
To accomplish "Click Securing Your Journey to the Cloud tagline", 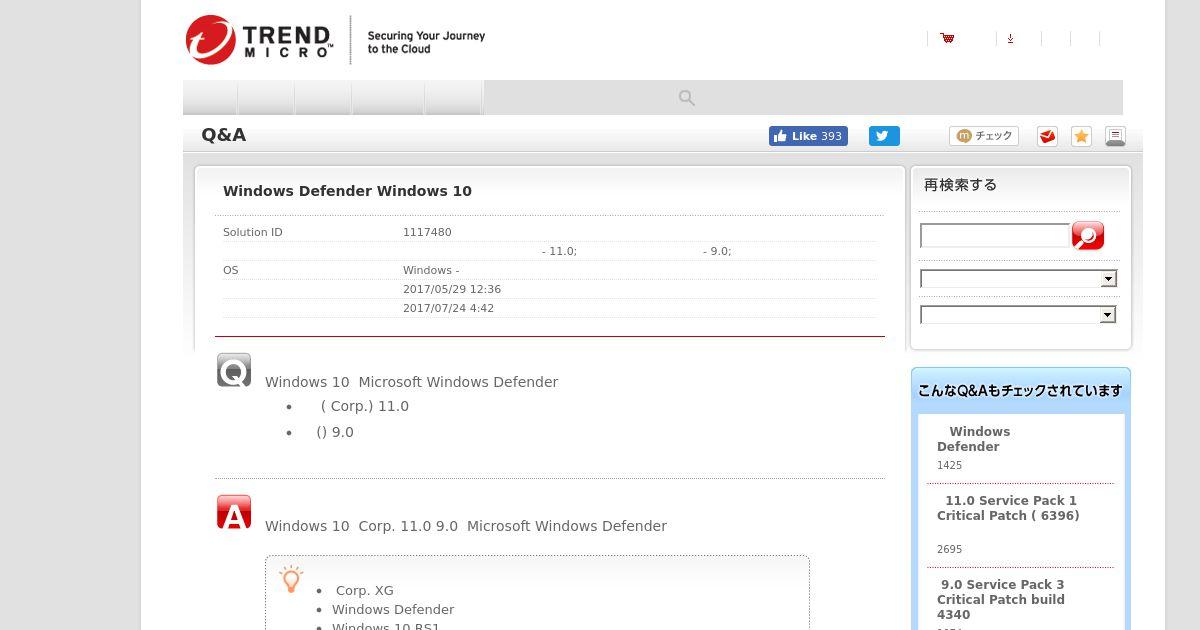I will (x=426, y=42).
